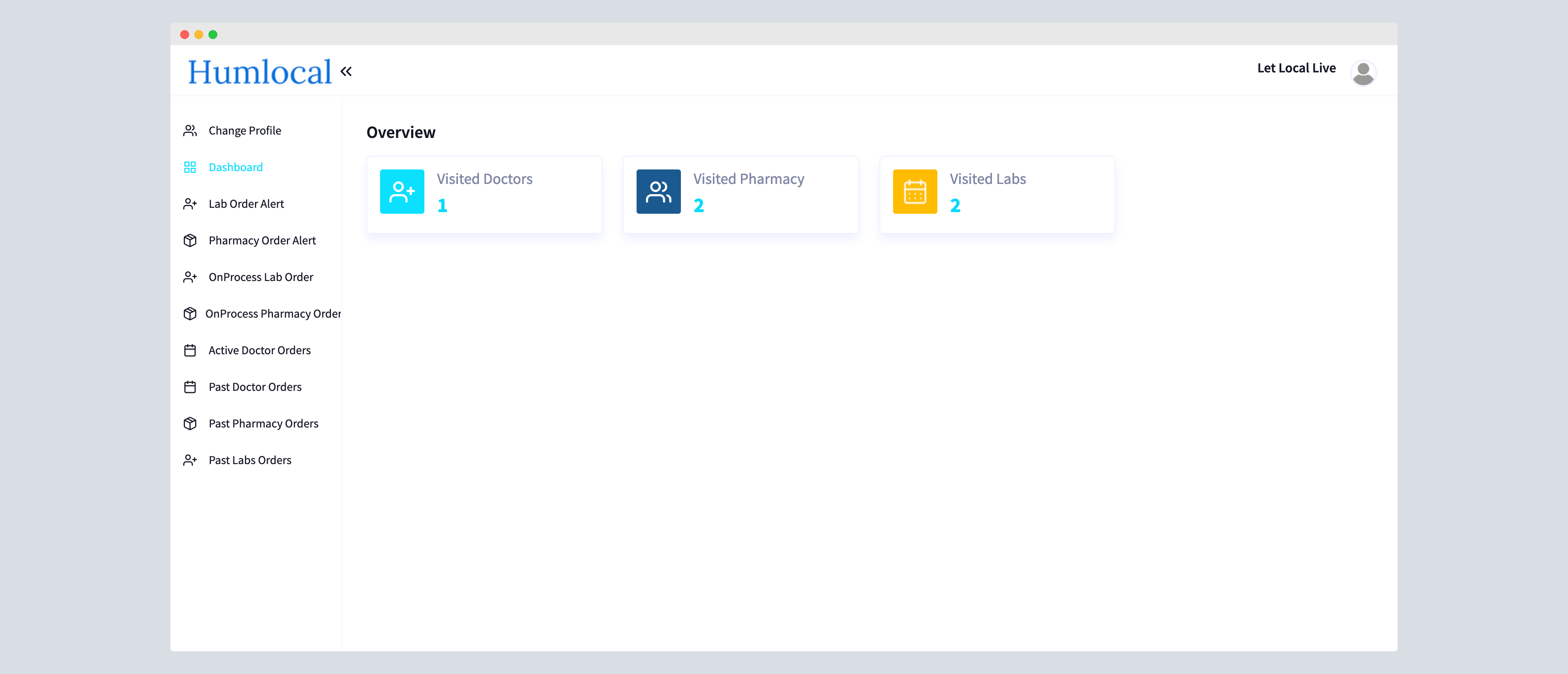Close window with red traffic light button
Viewport: 1568px width, 674px height.
(x=184, y=34)
